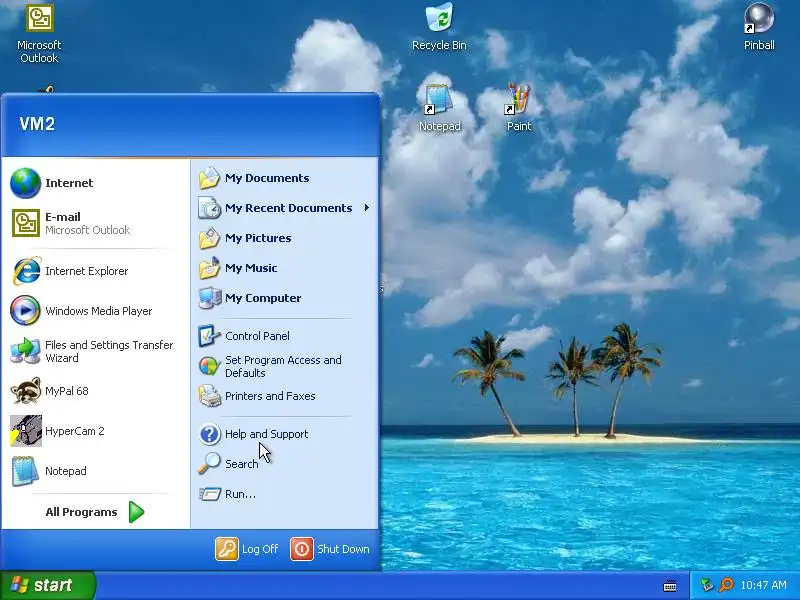Open the Paint desktop shortcut
This screenshot has width=800, height=600.
tap(518, 108)
